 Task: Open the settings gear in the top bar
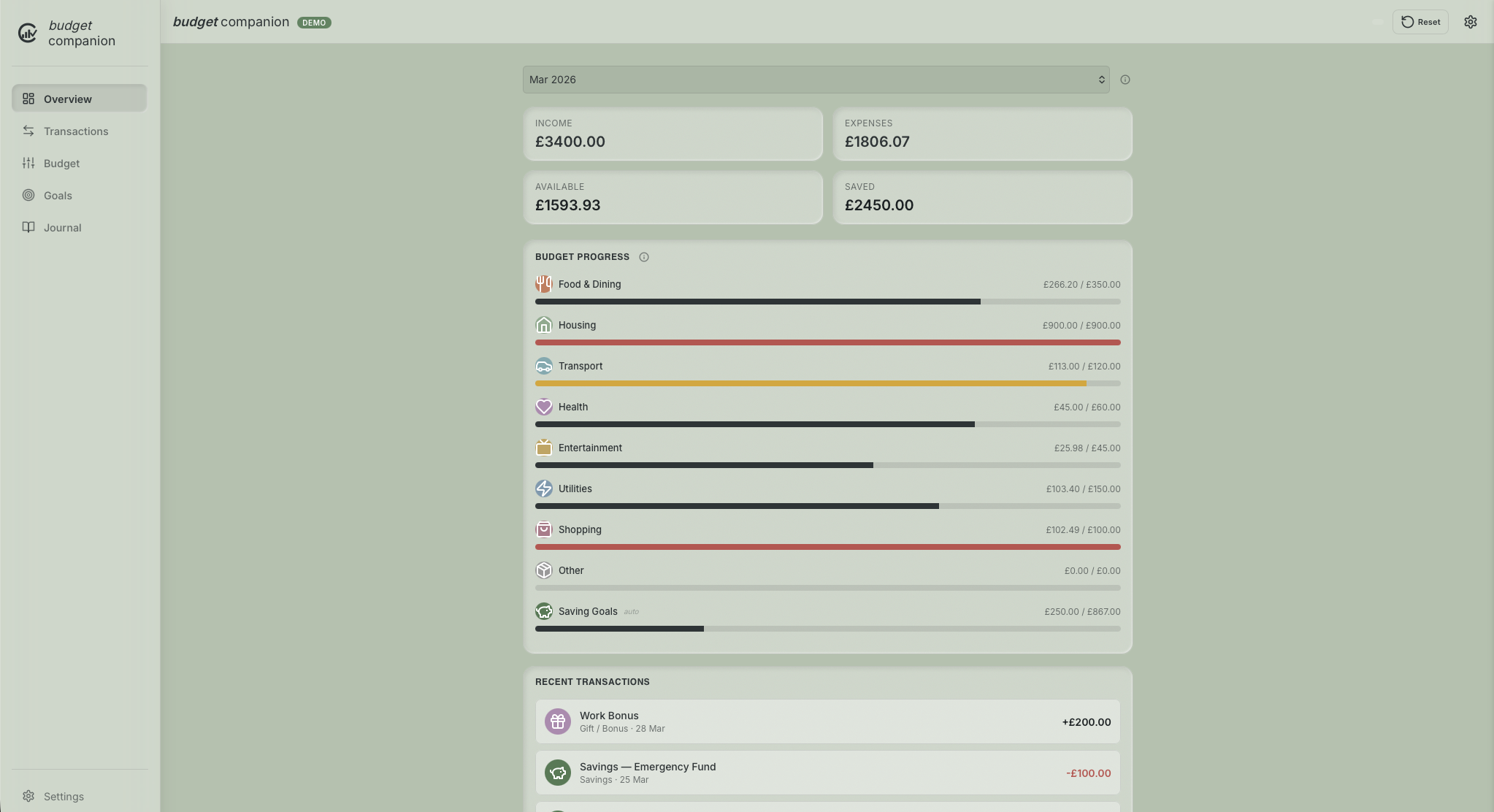pos(1470,22)
